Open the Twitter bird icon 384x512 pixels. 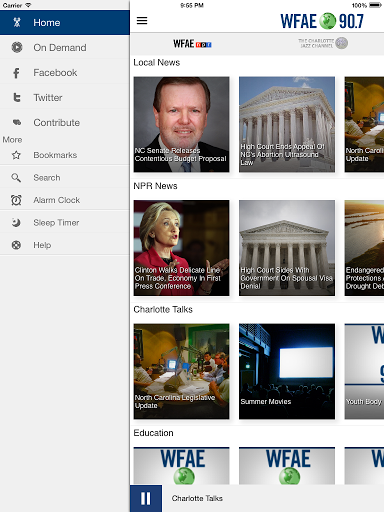(x=16, y=98)
